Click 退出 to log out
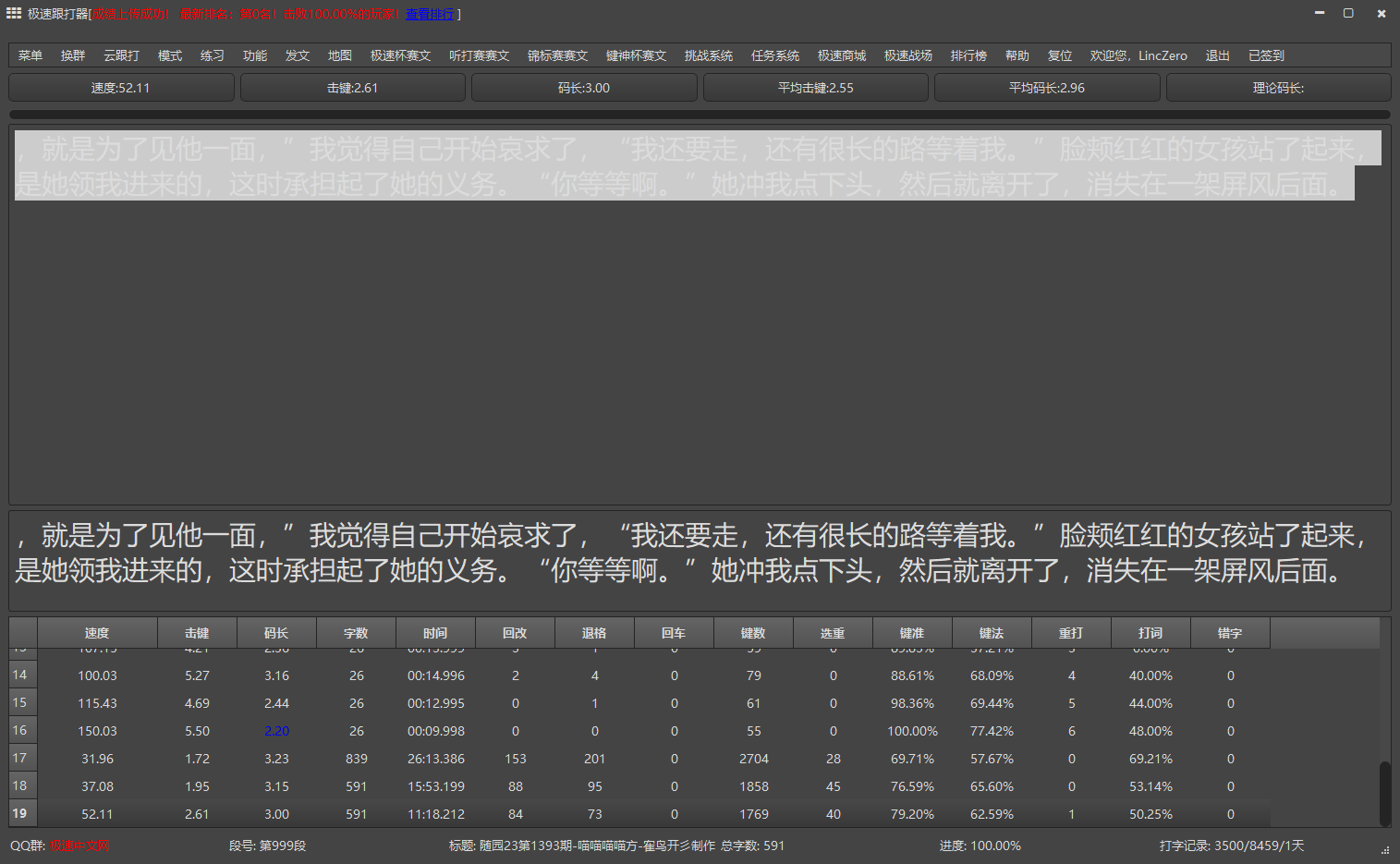Screen dimensions: 1400x864 click(1217, 55)
